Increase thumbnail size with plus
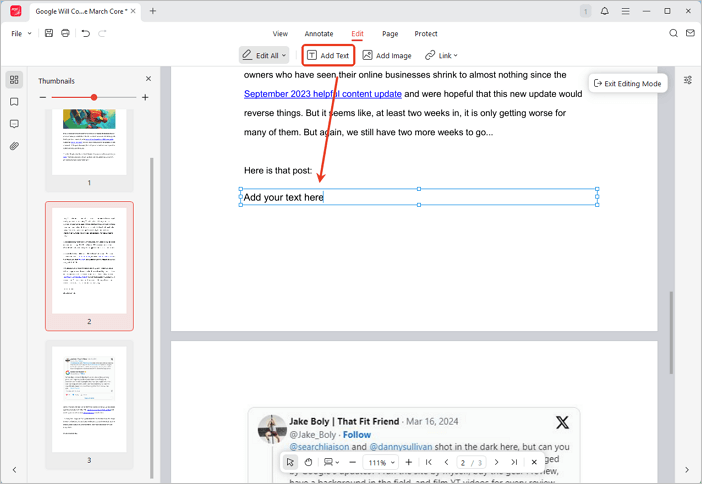Image resolution: width=702 pixels, height=484 pixels. [x=145, y=97]
